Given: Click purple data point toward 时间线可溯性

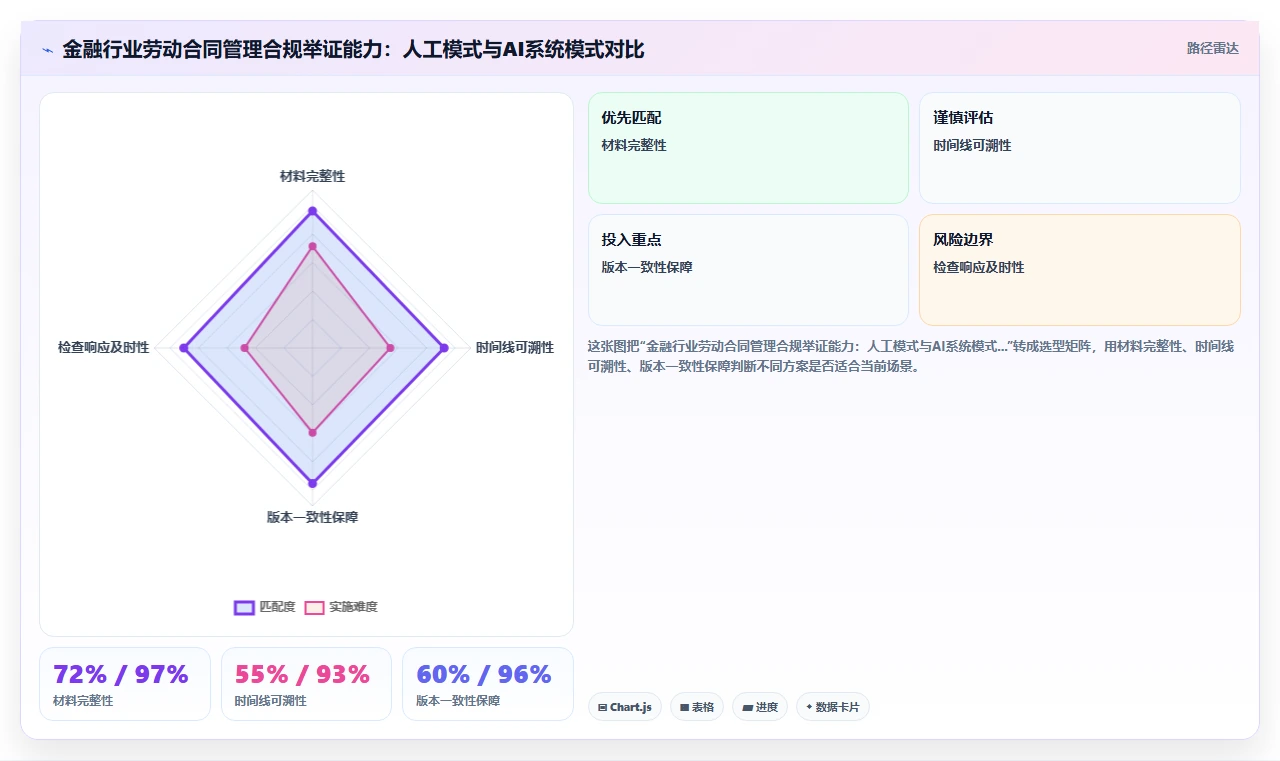Looking at the screenshot, I should pos(444,348).
